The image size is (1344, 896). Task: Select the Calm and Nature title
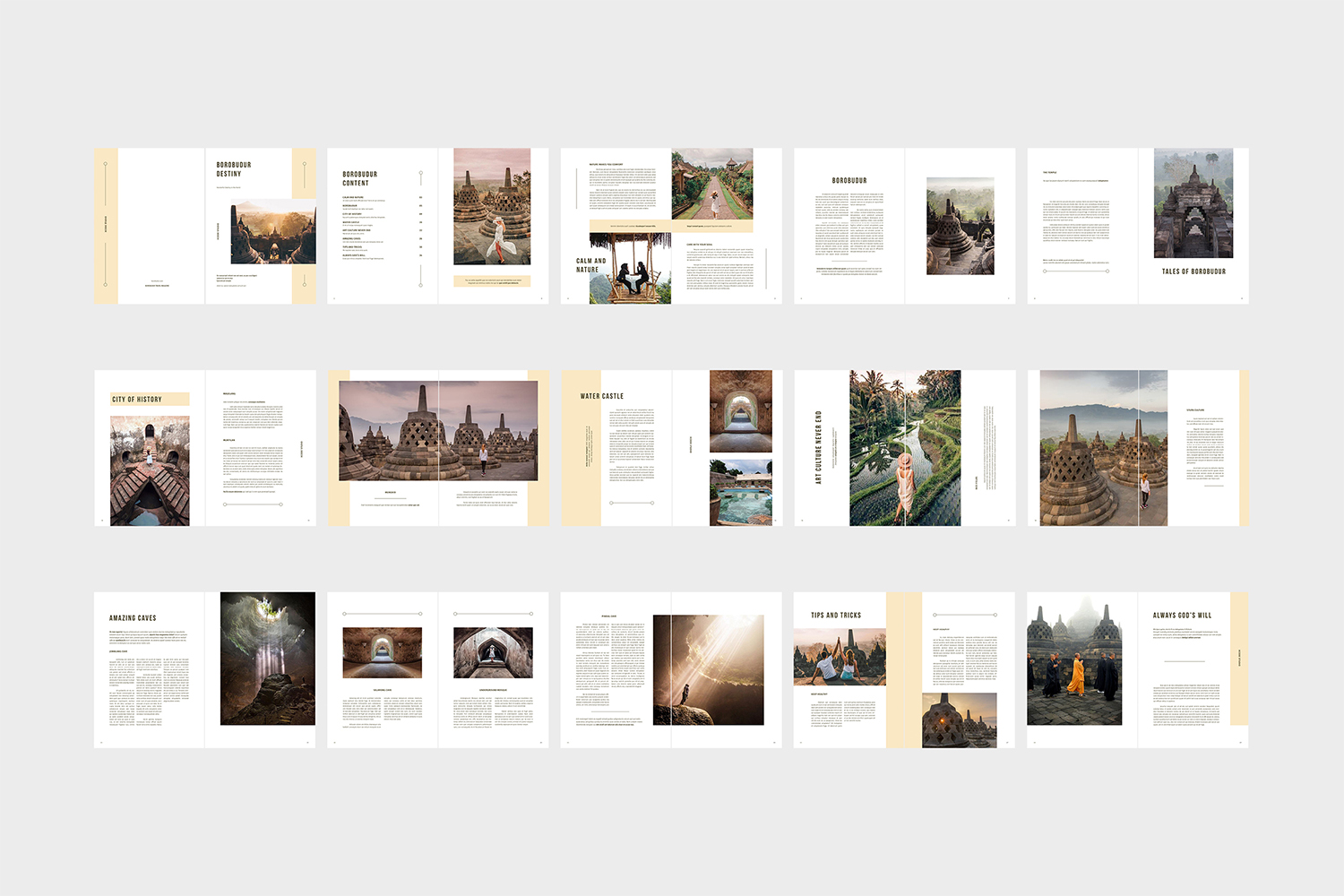590,265
